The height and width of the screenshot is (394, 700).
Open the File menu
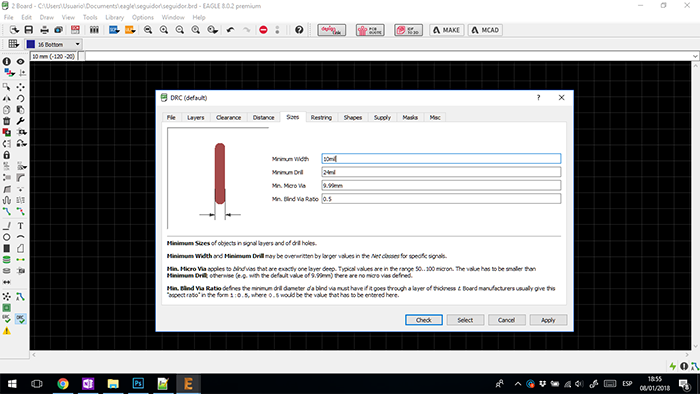coord(8,17)
